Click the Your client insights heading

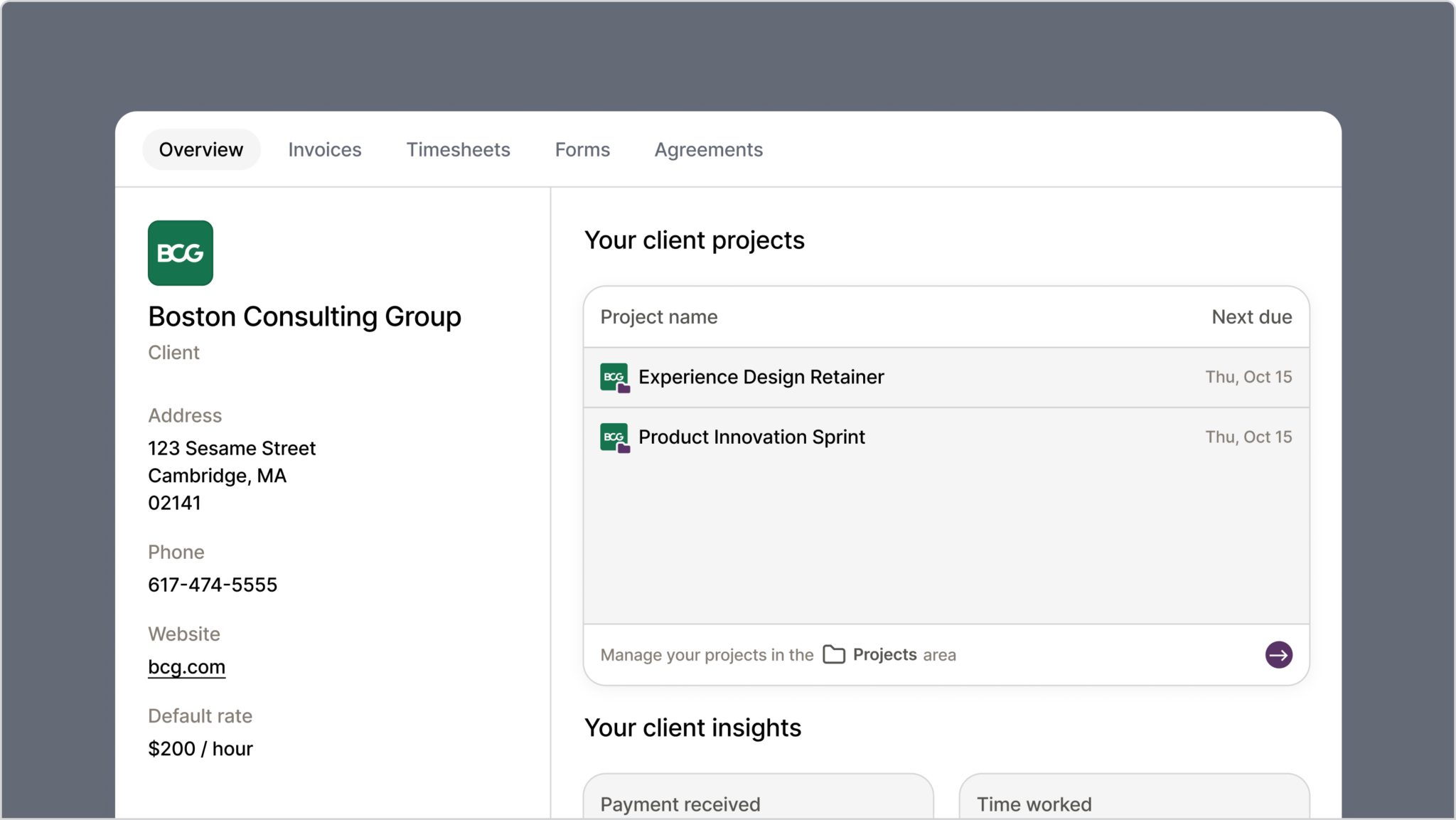[x=692, y=728]
